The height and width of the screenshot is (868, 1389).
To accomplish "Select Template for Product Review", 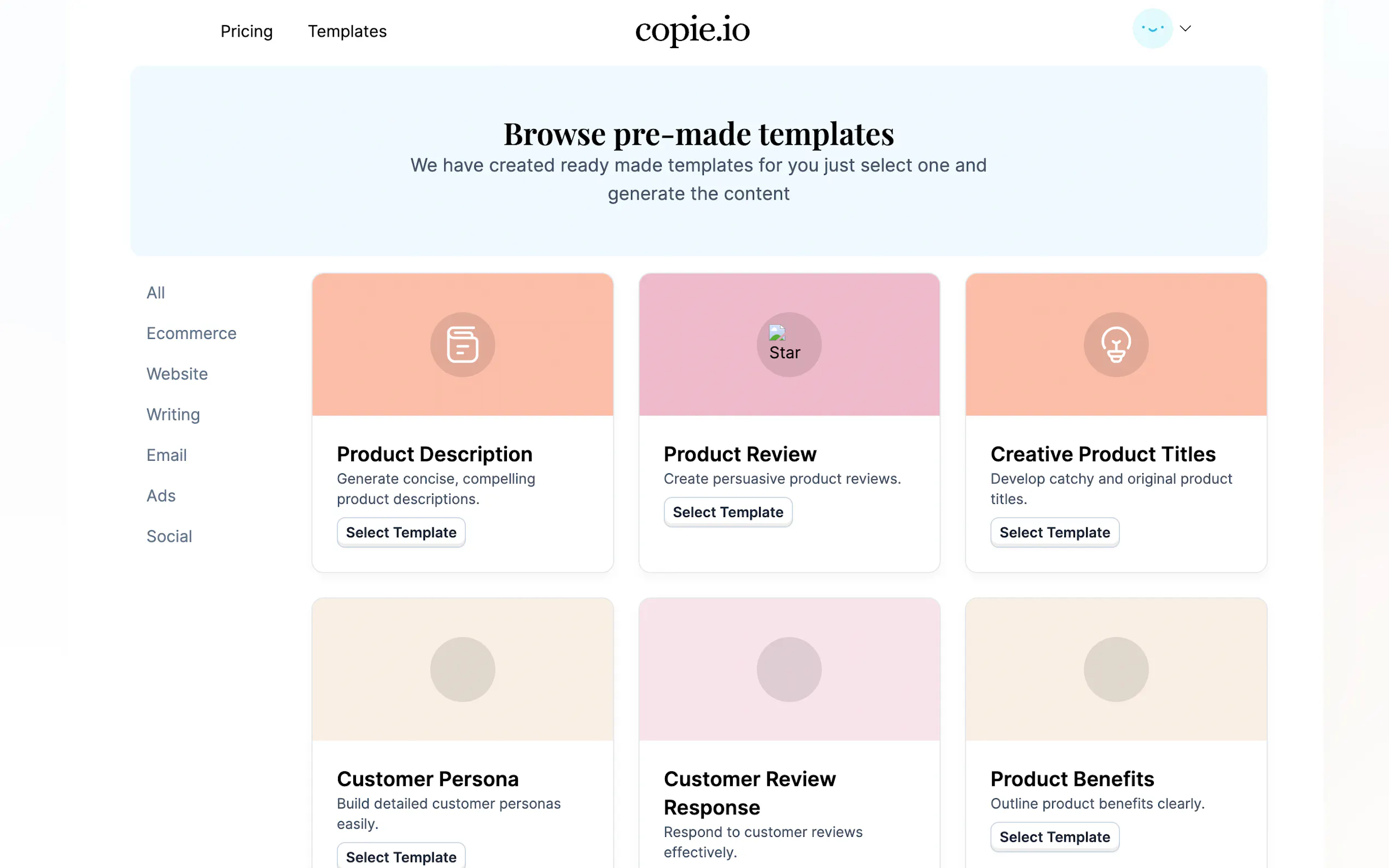I will coord(727,512).
